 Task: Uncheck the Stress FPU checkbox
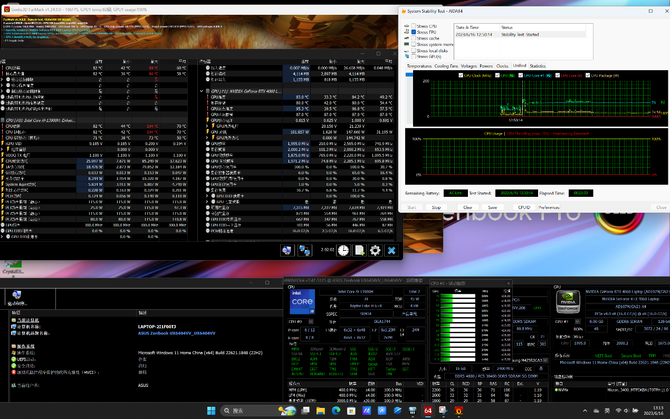tap(413, 32)
